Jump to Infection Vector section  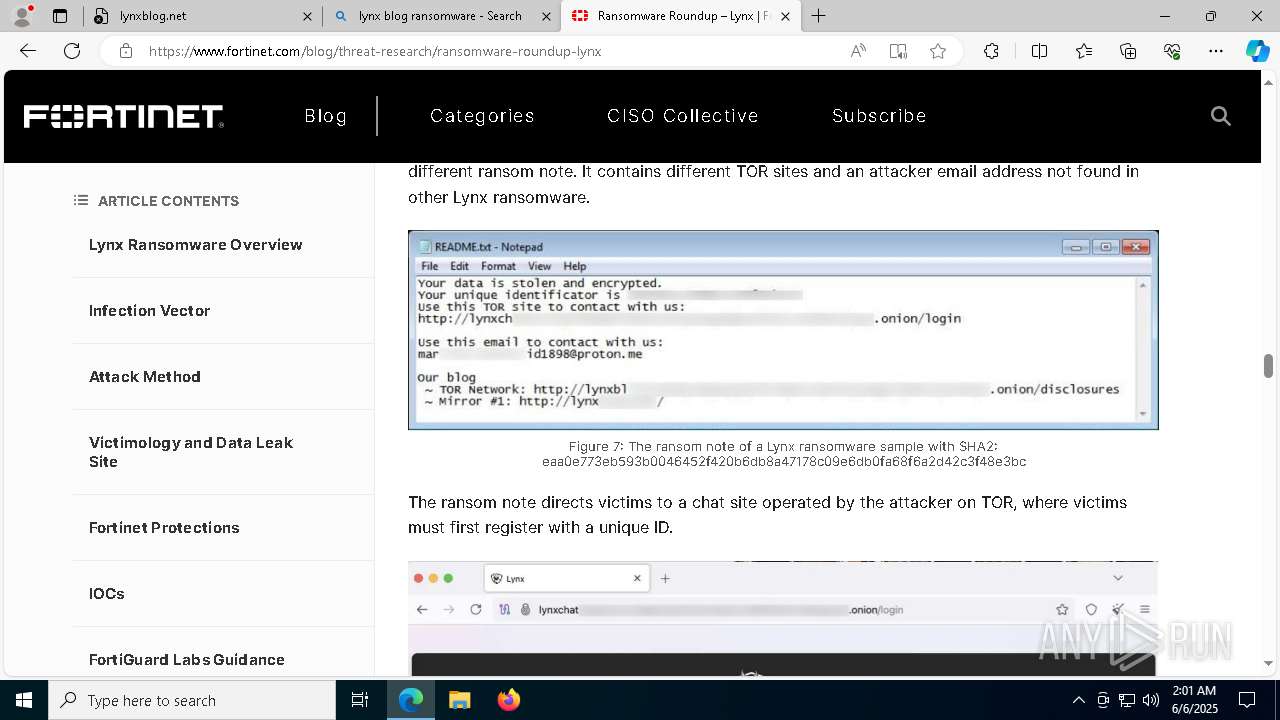[149, 311]
